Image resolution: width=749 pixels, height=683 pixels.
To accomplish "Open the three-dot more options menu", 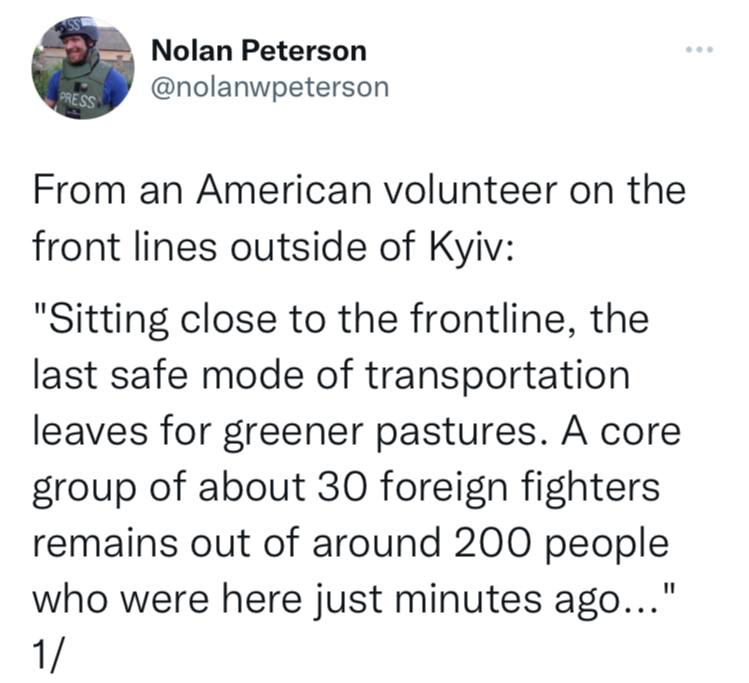I will 699,49.
